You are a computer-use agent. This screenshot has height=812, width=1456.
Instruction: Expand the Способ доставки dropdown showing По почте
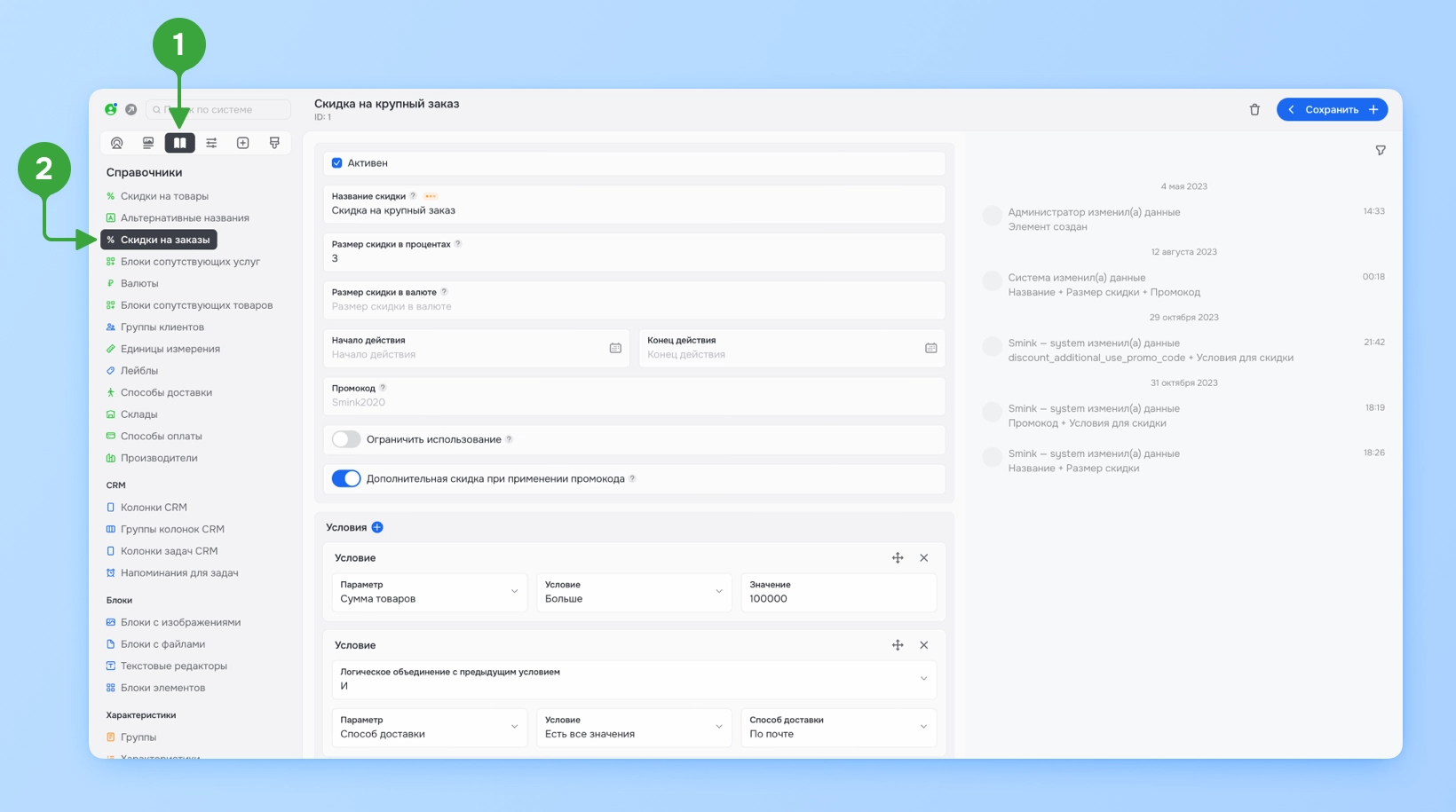(839, 727)
